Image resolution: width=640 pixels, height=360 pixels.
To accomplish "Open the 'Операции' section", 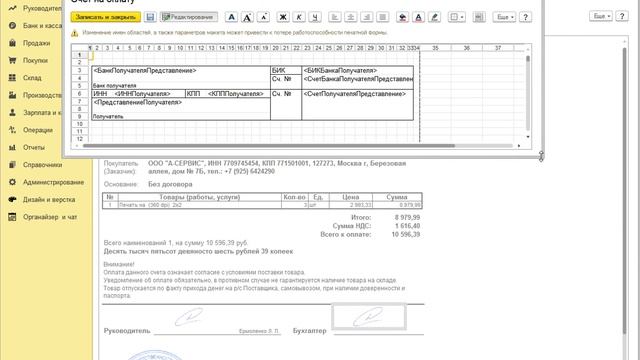I will 31,130.
